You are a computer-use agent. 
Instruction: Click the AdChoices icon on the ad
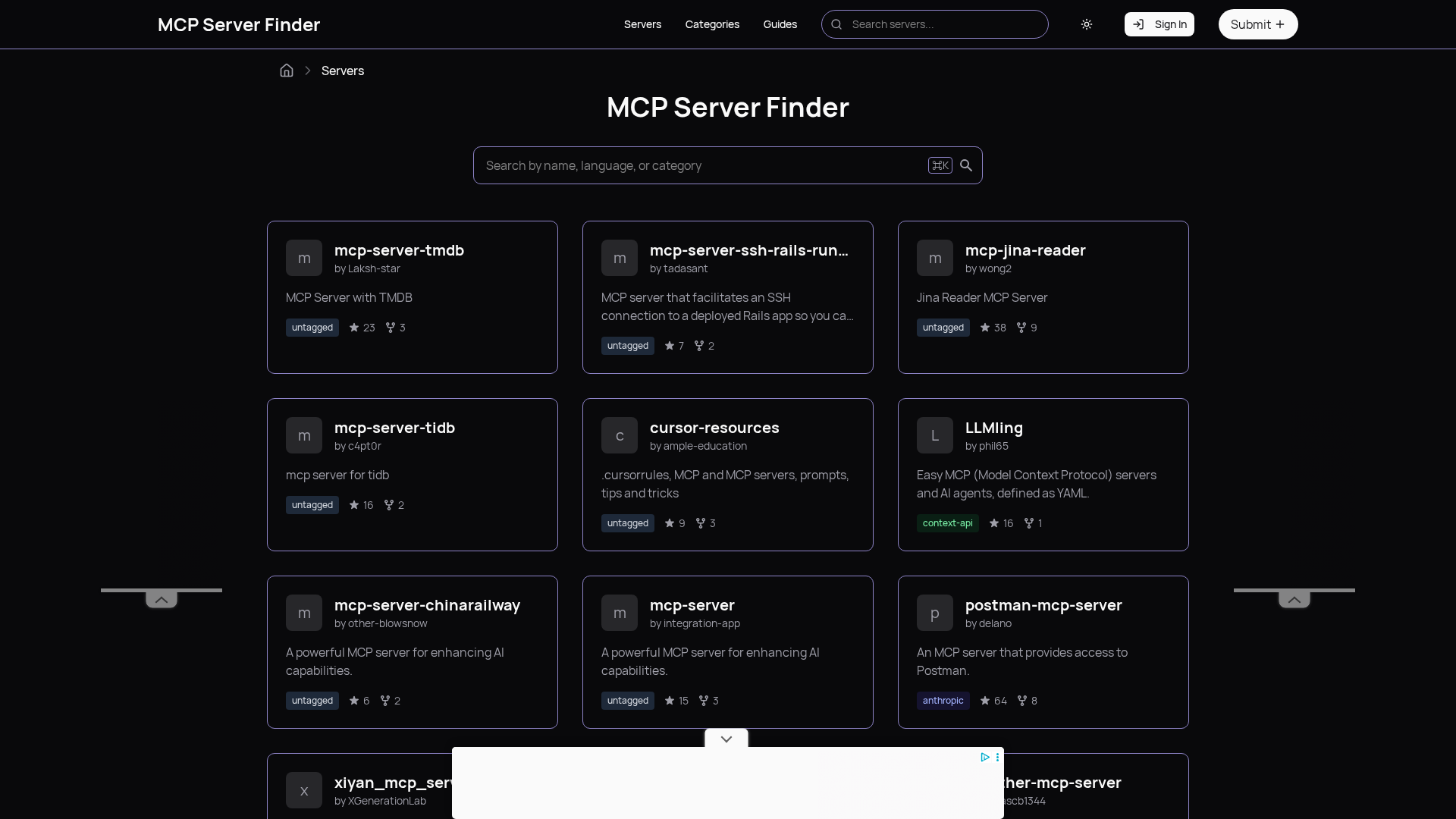tap(984, 757)
